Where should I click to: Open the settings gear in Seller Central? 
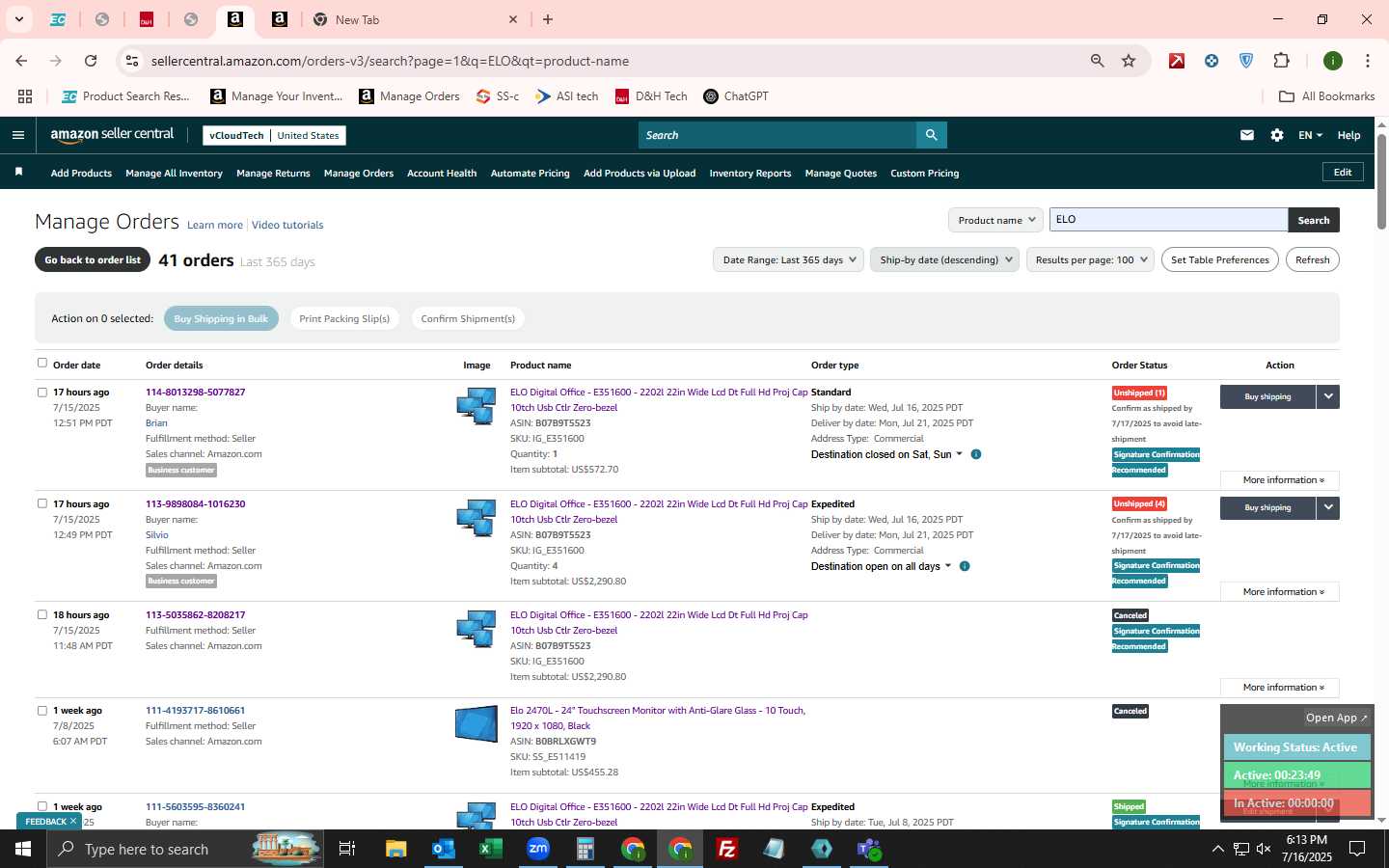click(1277, 135)
